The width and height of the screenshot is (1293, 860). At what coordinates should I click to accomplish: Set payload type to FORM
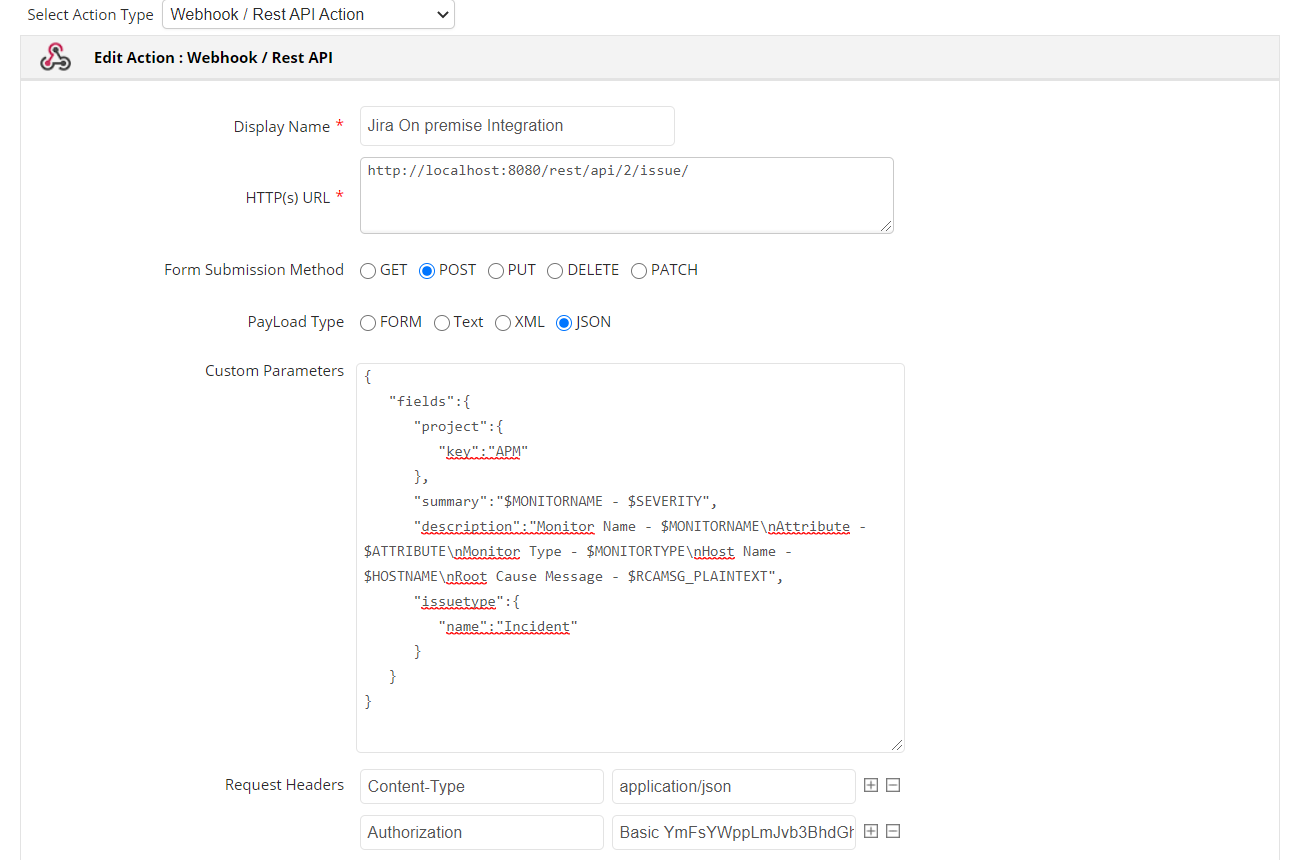(x=369, y=323)
